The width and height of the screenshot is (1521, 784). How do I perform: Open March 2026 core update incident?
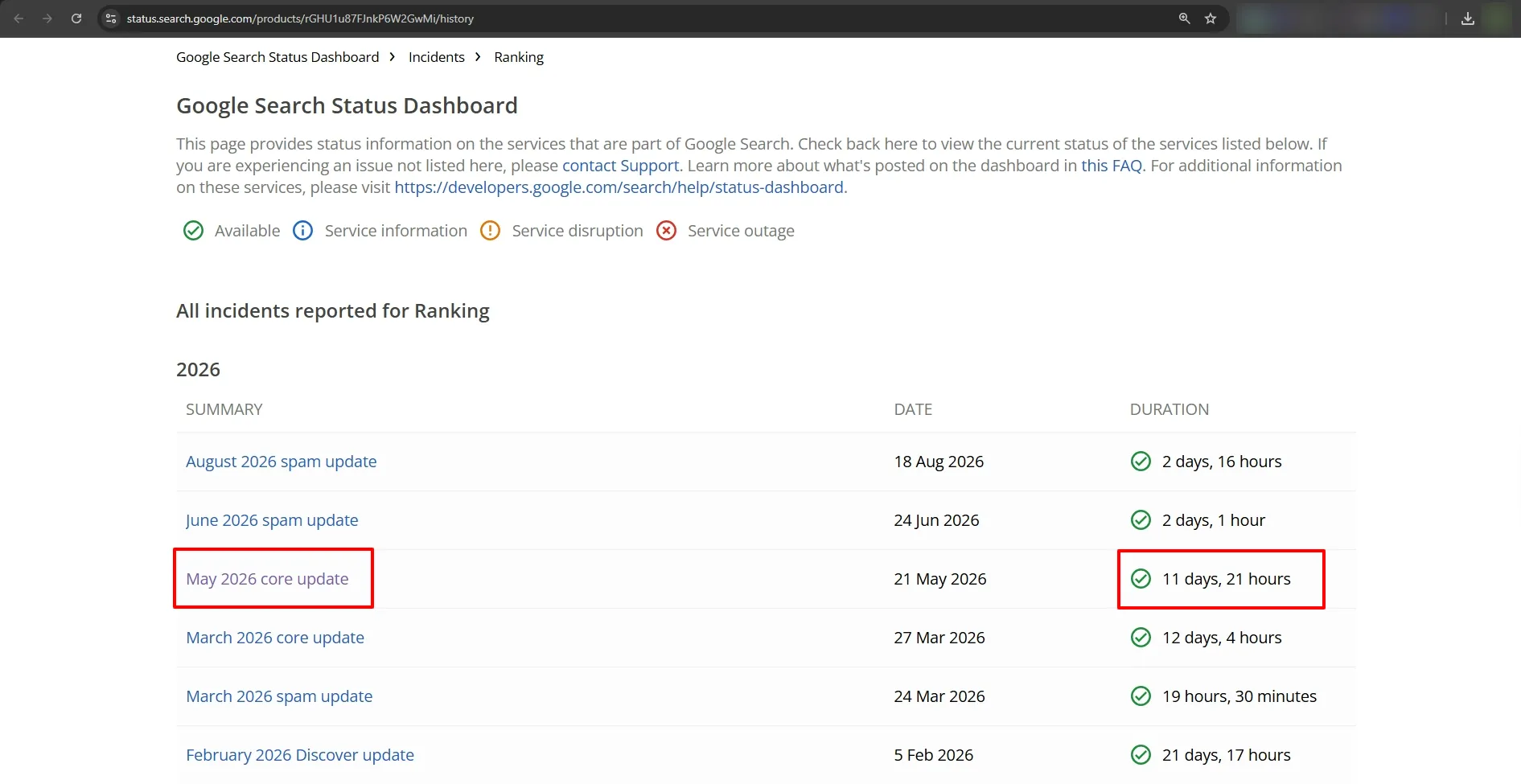[x=275, y=638]
